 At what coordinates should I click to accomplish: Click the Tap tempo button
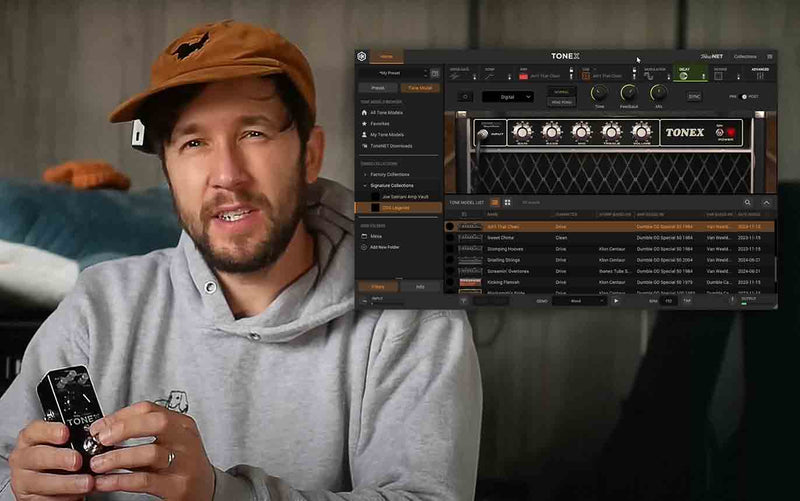(687, 301)
